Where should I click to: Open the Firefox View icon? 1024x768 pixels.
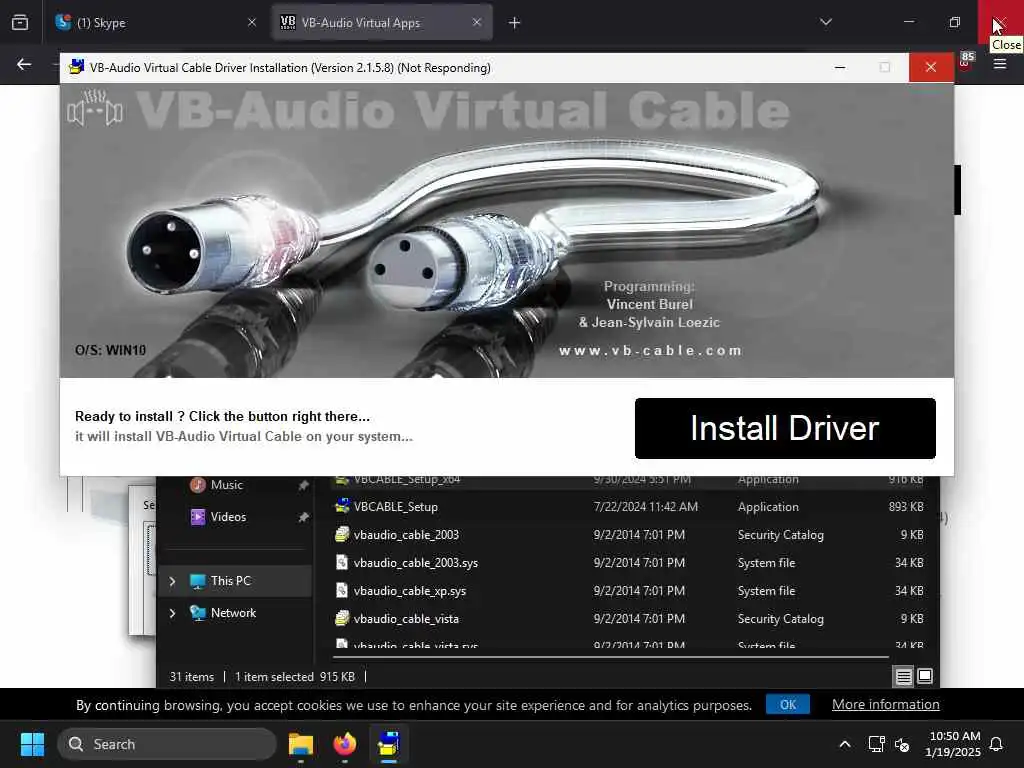20,23
